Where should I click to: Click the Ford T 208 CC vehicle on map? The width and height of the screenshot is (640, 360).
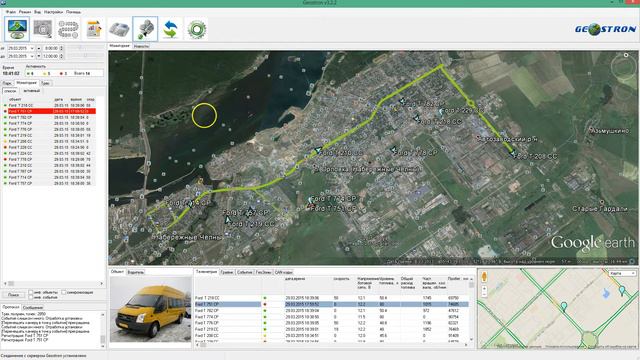coord(513,153)
